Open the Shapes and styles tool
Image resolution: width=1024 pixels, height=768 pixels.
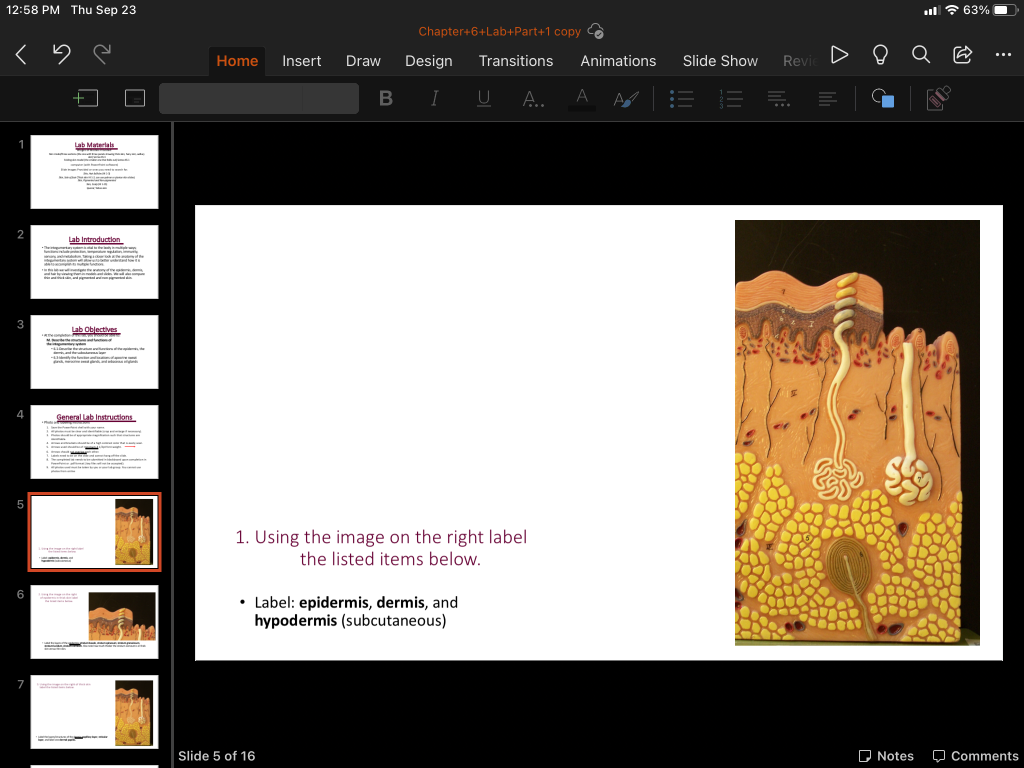coord(882,98)
